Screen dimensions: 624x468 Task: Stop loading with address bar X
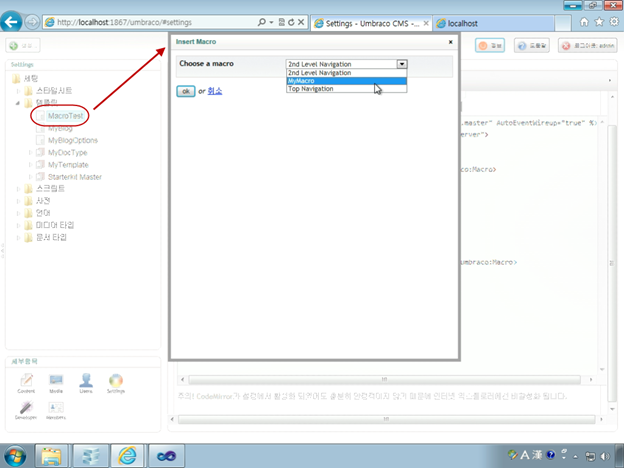[x=301, y=22]
